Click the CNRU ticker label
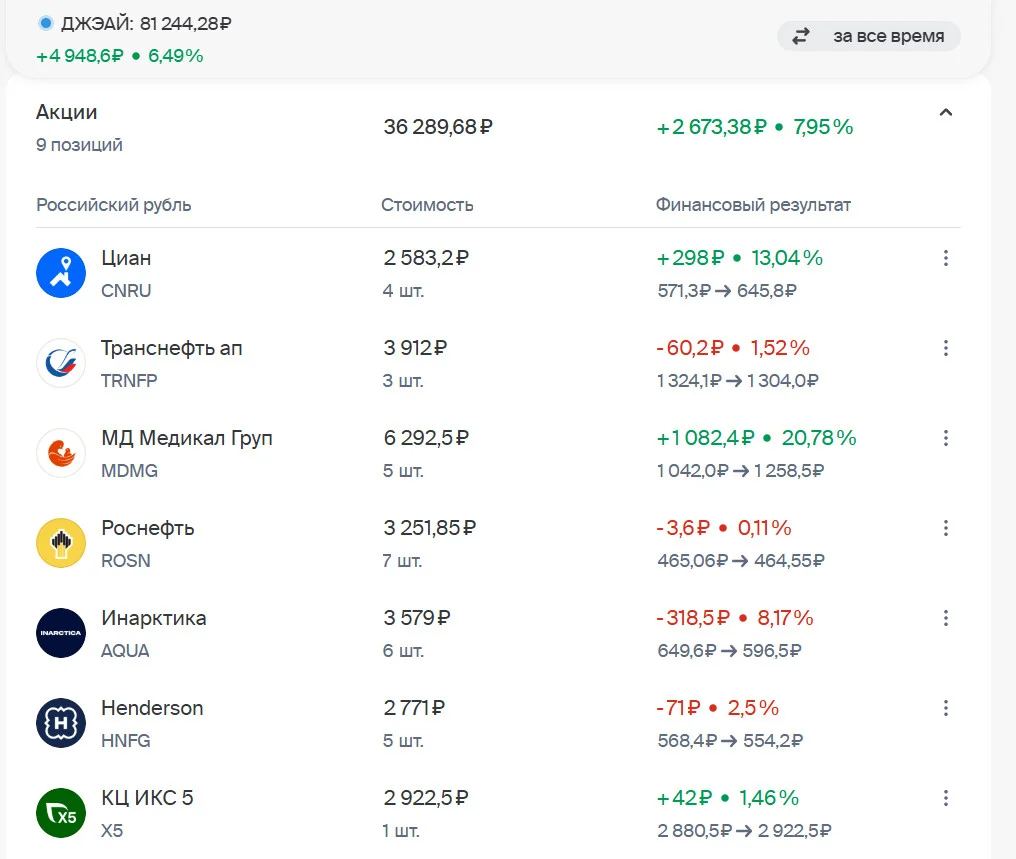The height and width of the screenshot is (859, 1016). pyautogui.click(x=126, y=290)
